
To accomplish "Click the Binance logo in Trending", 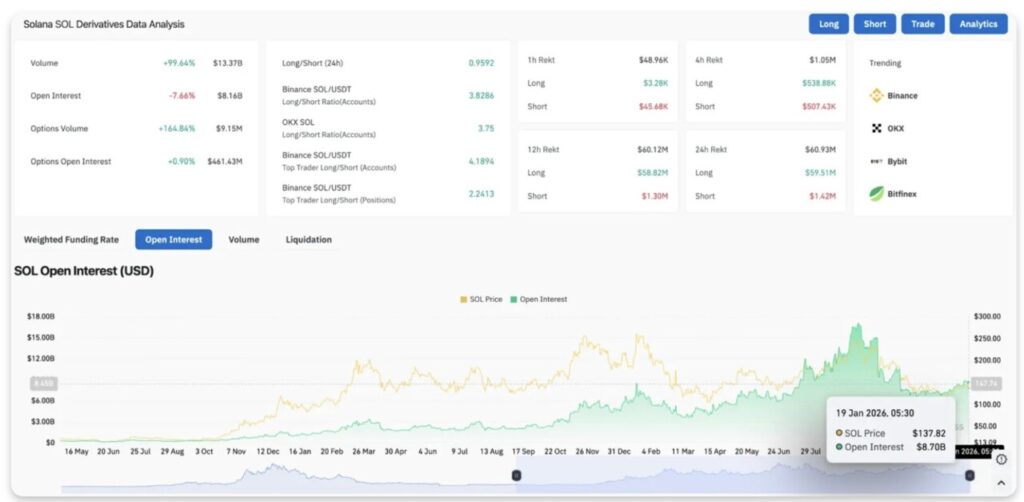I will point(876,96).
